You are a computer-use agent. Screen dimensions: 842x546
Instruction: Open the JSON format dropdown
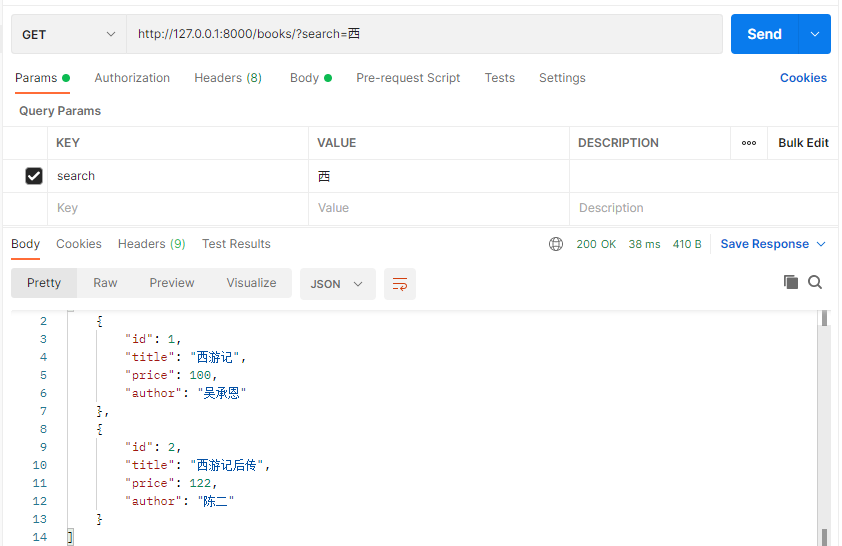click(x=337, y=284)
